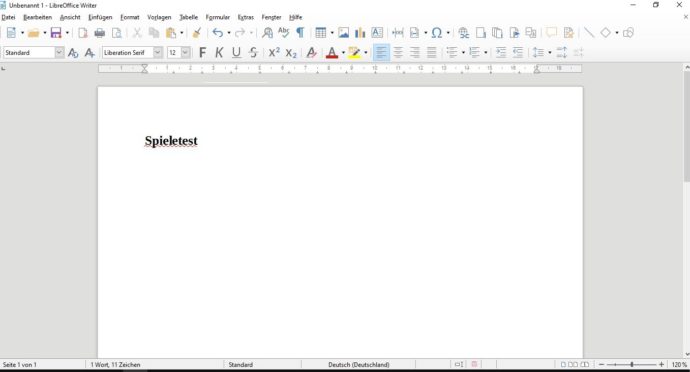The height and width of the screenshot is (372, 690).
Task: Open the font size 12 dropdown
Action: (x=186, y=52)
